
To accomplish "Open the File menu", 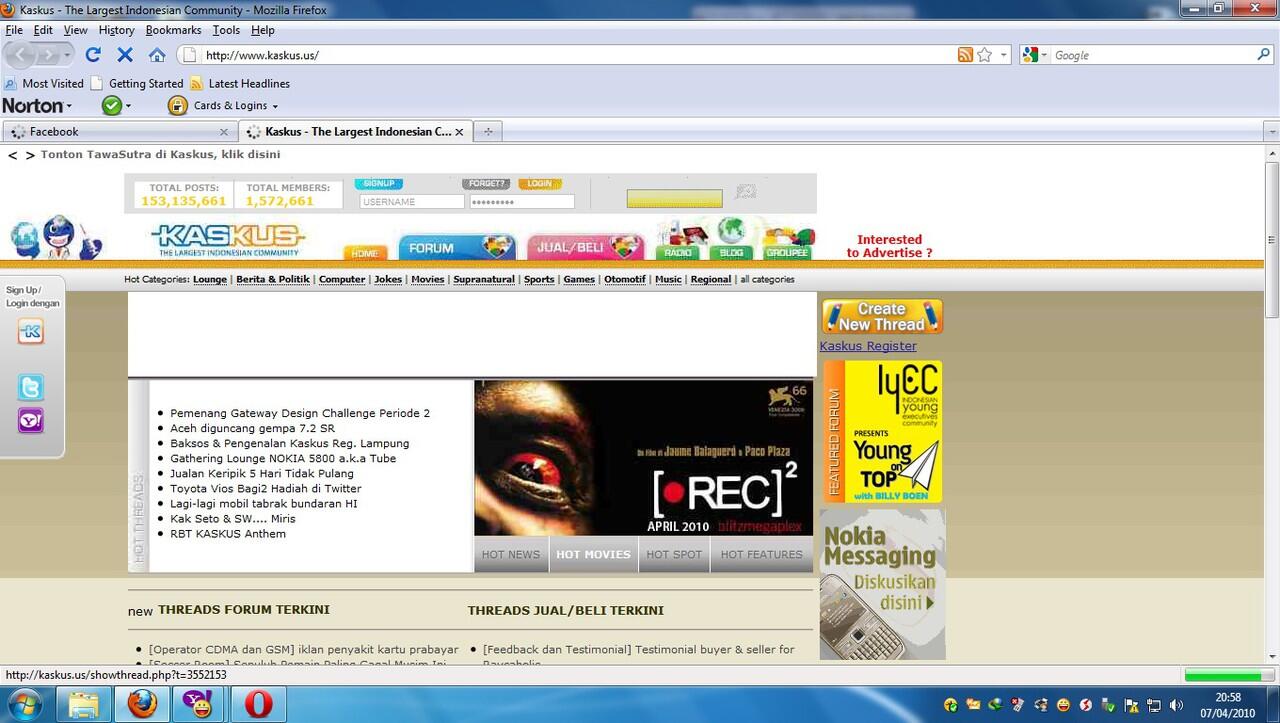I will (x=14, y=30).
